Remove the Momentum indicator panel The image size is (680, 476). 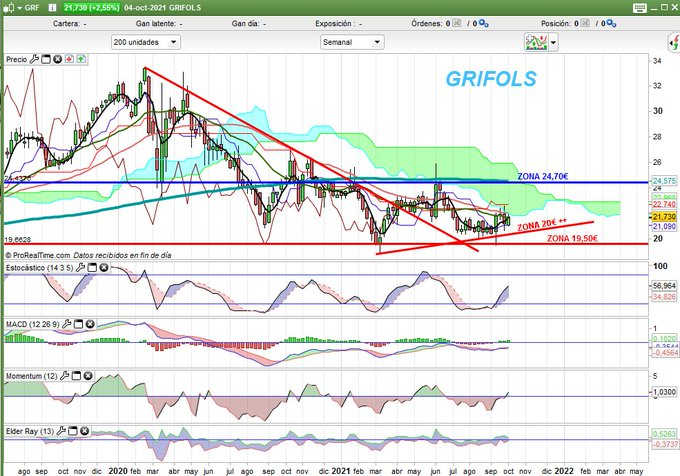(88, 376)
